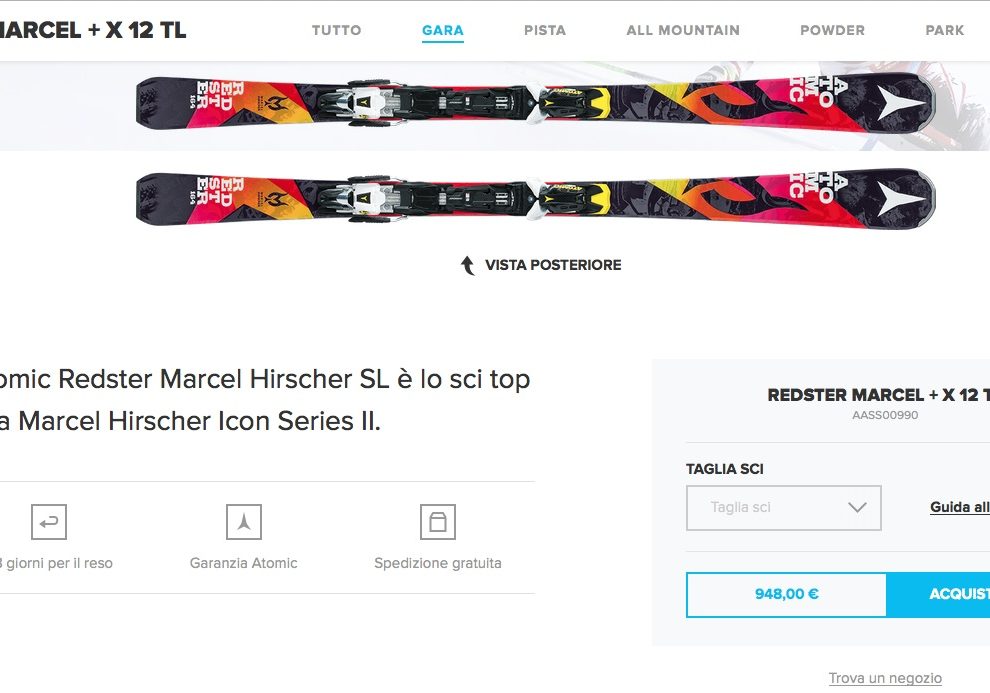Image resolution: width=990 pixels, height=693 pixels.
Task: Click the return policy arrow icon
Action: [x=49, y=521]
